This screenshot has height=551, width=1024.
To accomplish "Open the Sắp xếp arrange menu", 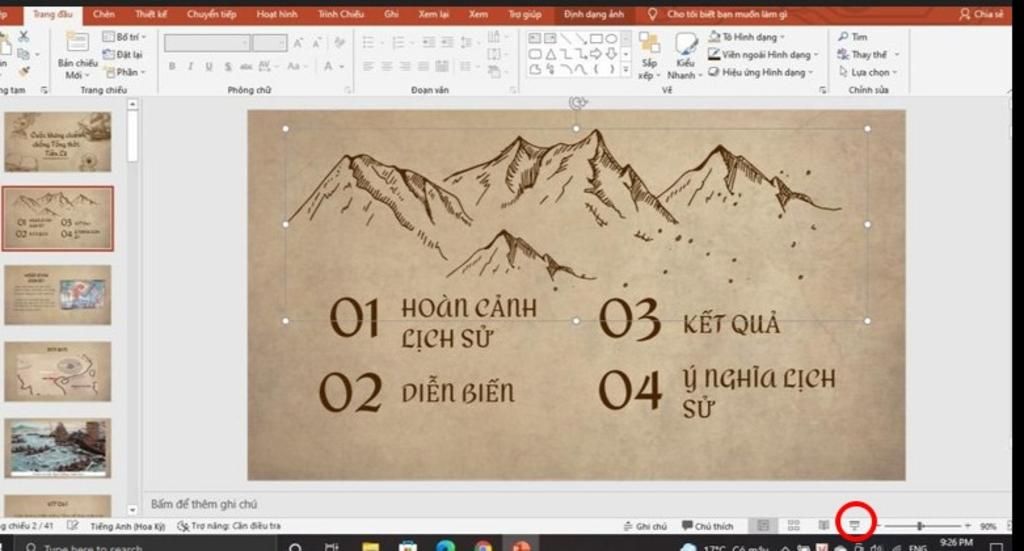I will (648, 56).
